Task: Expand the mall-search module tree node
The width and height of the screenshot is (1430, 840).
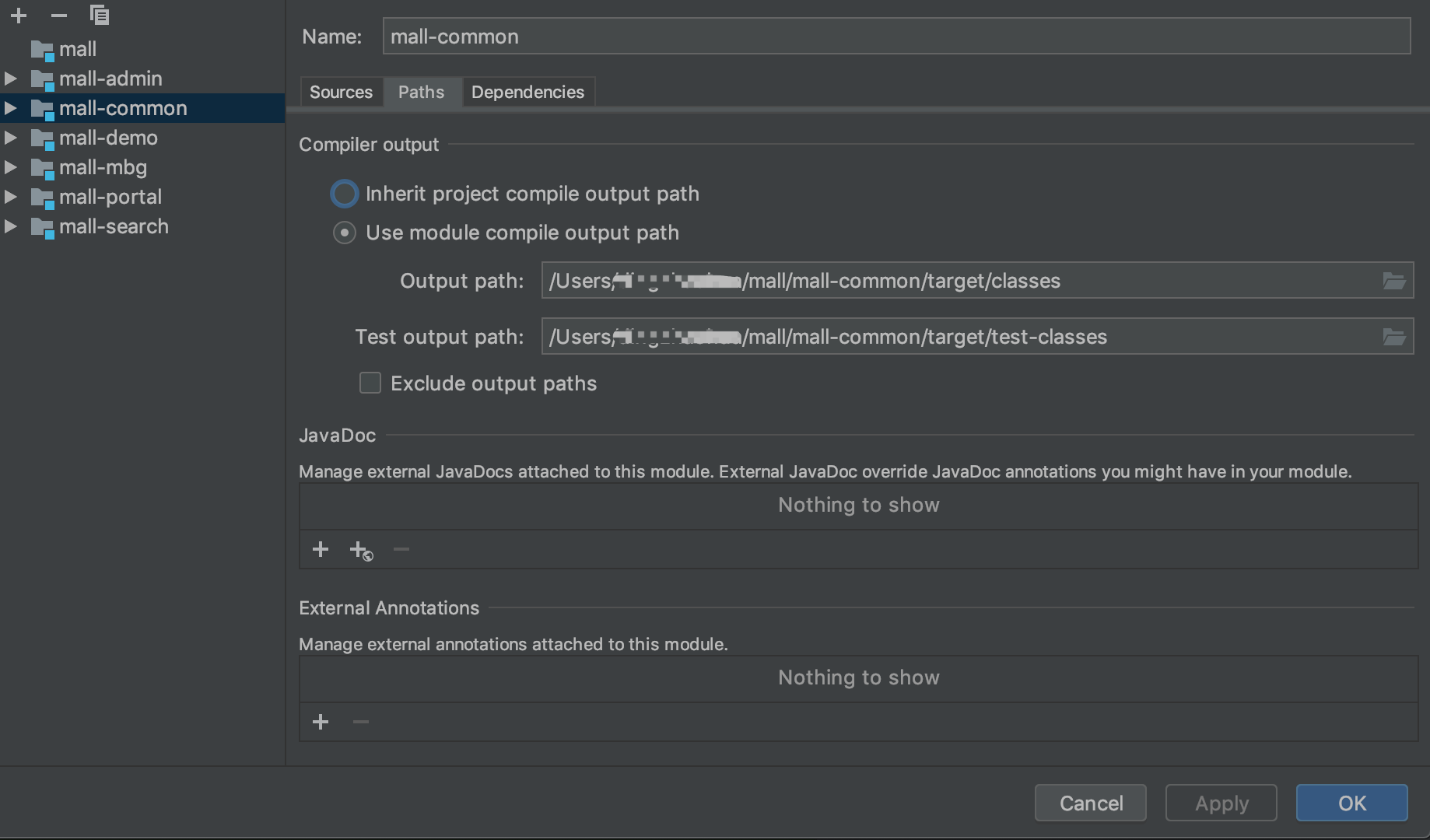Action: [x=11, y=226]
